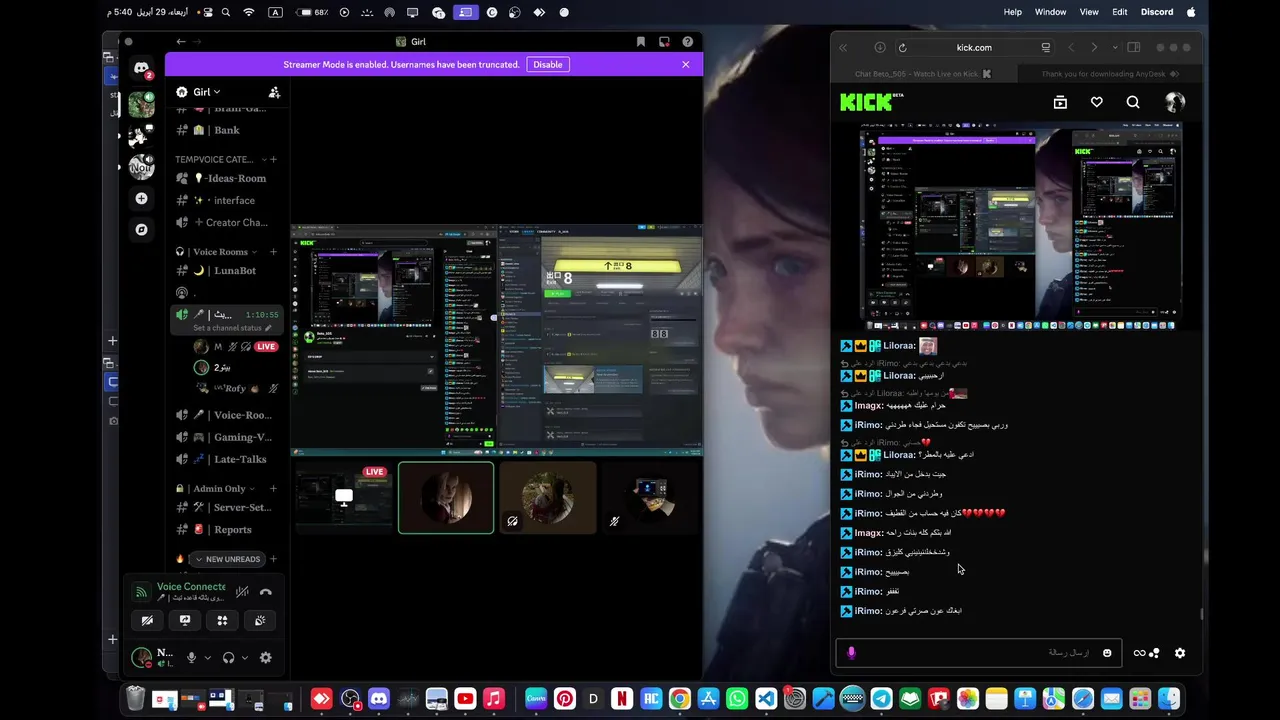
Task: Toggle camera off icon in voice panel
Action: tap(147, 620)
